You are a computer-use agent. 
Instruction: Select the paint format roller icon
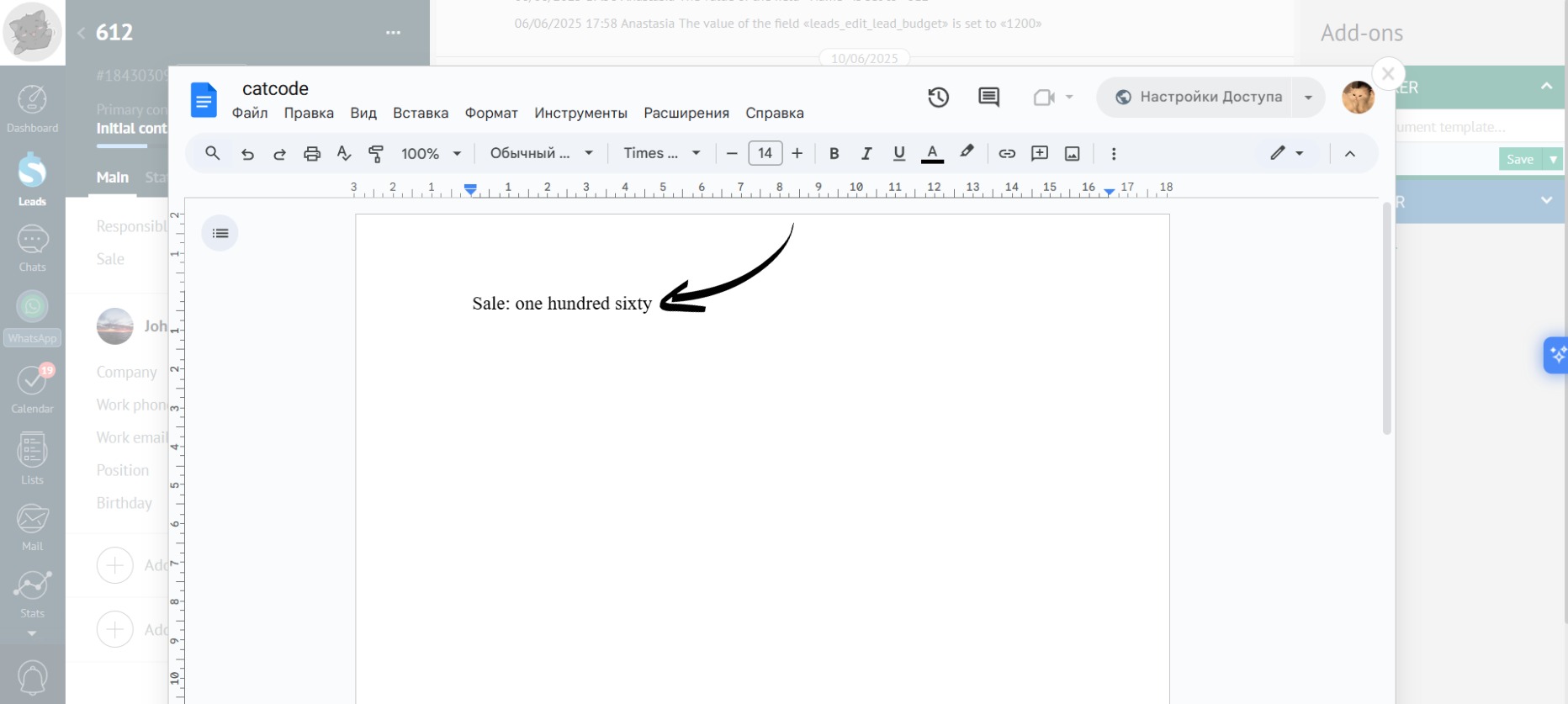tap(376, 154)
